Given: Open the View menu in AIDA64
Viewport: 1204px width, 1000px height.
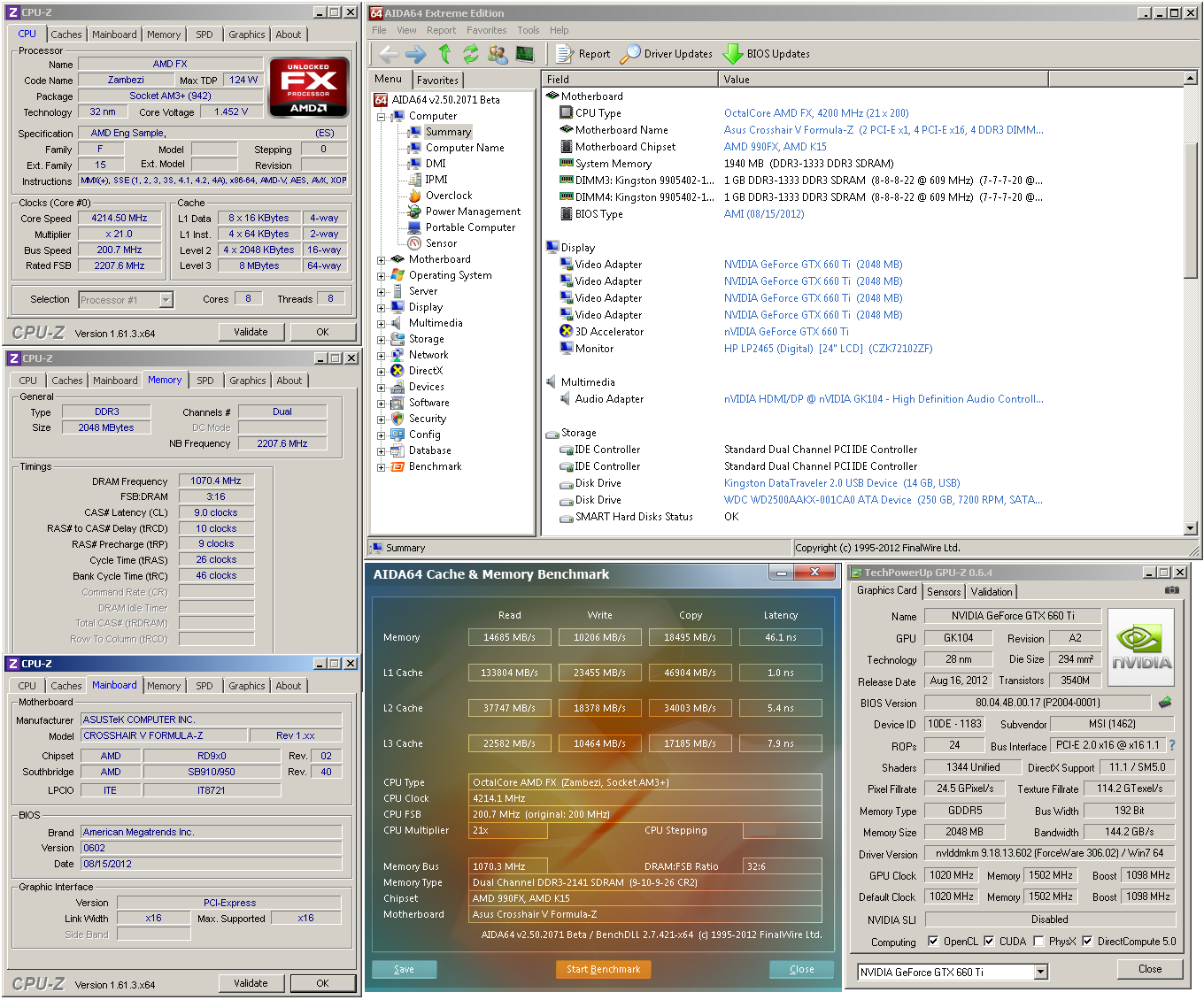Looking at the screenshot, I should [406, 30].
